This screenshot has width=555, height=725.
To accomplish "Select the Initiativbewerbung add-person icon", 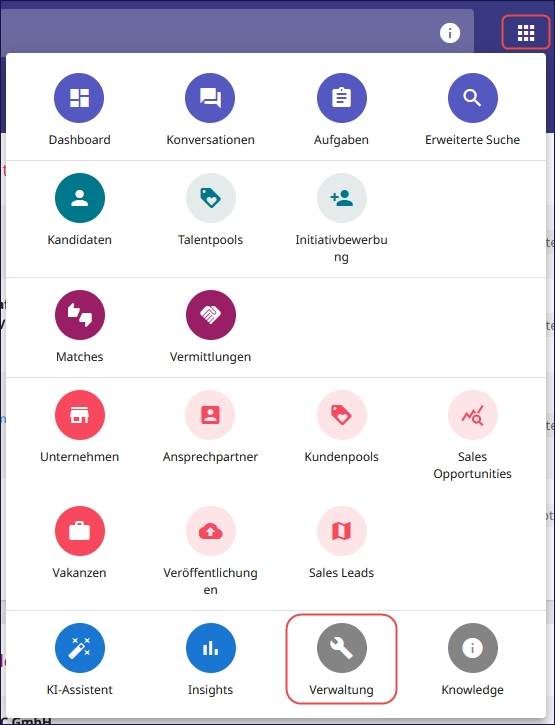I will click(x=341, y=198).
